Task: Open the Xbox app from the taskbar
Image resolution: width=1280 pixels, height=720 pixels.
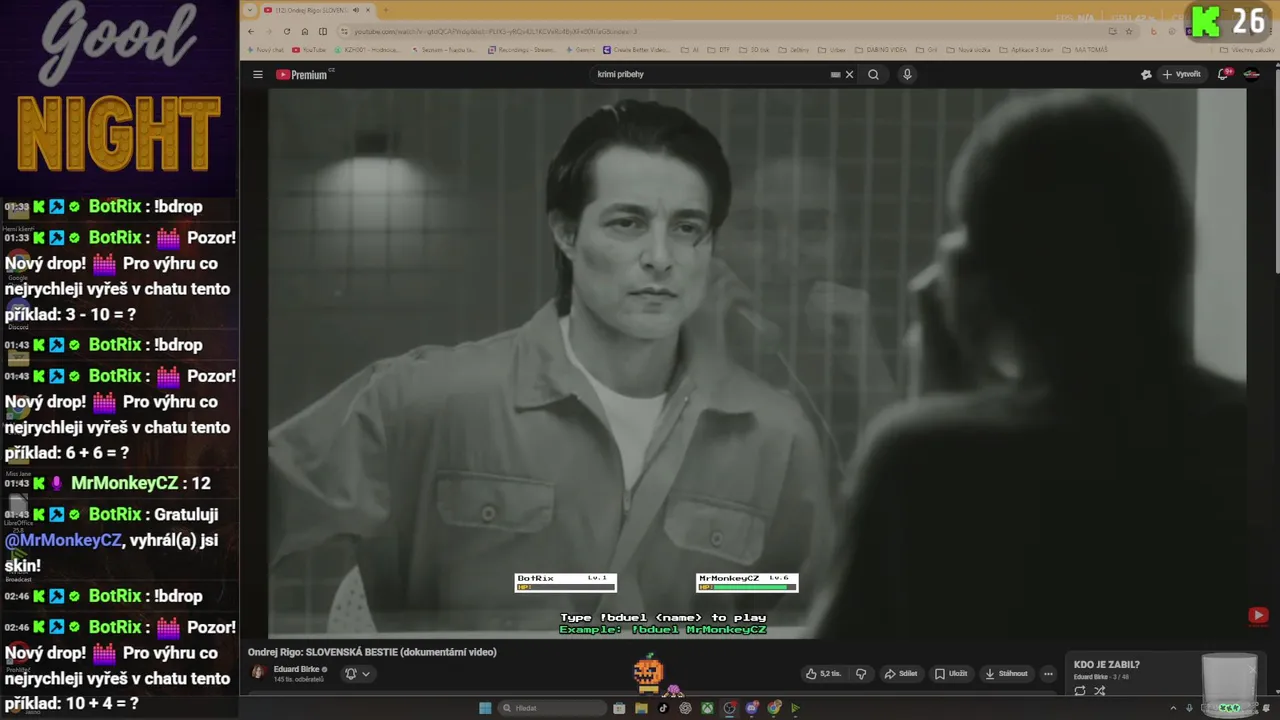Action: tap(707, 708)
